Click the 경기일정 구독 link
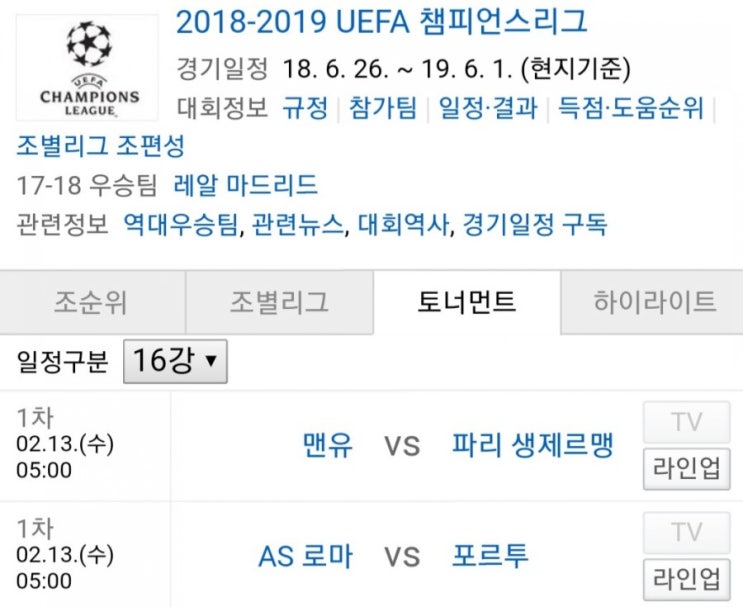Screen dimensions: 743x607 click(535, 224)
